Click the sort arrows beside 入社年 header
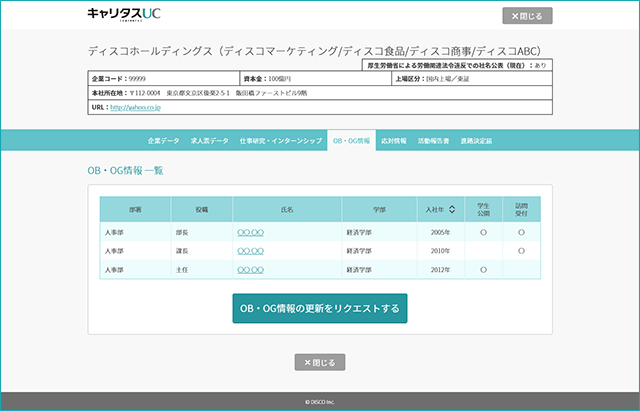 (x=452, y=209)
